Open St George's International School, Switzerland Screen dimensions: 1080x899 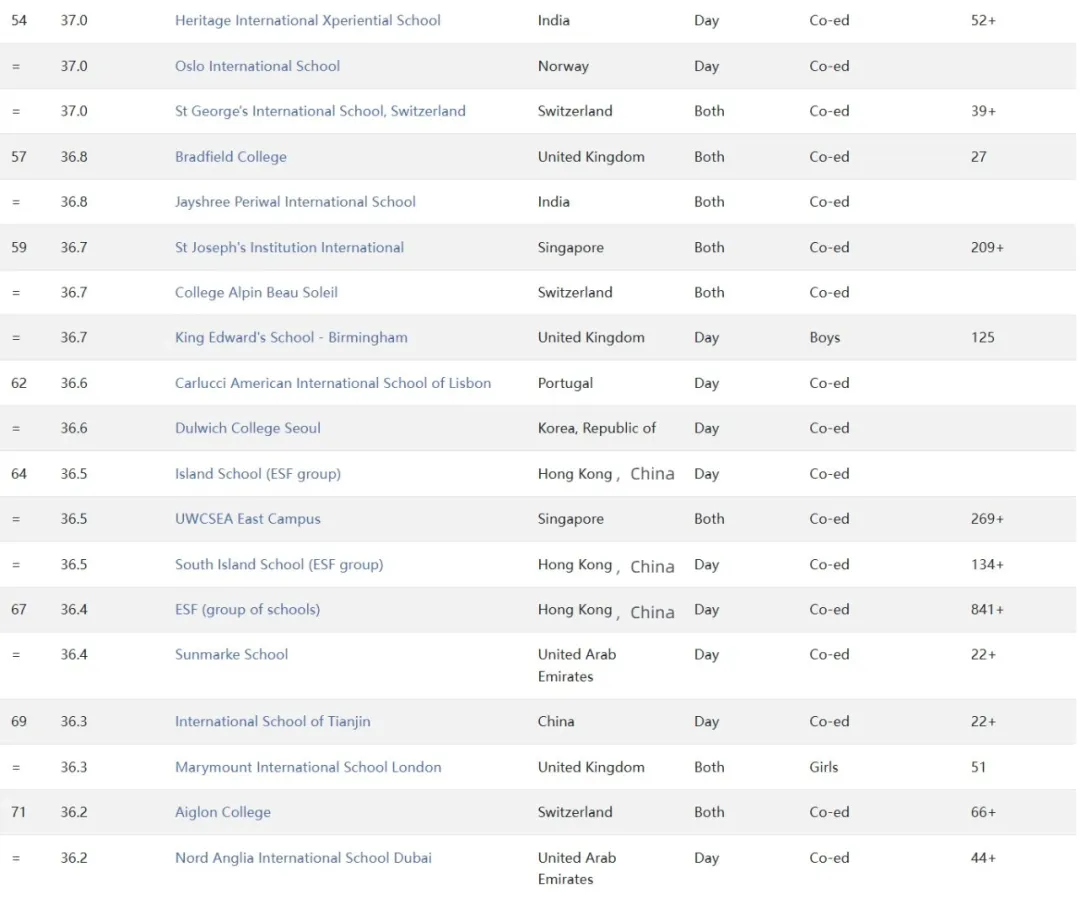coord(320,111)
